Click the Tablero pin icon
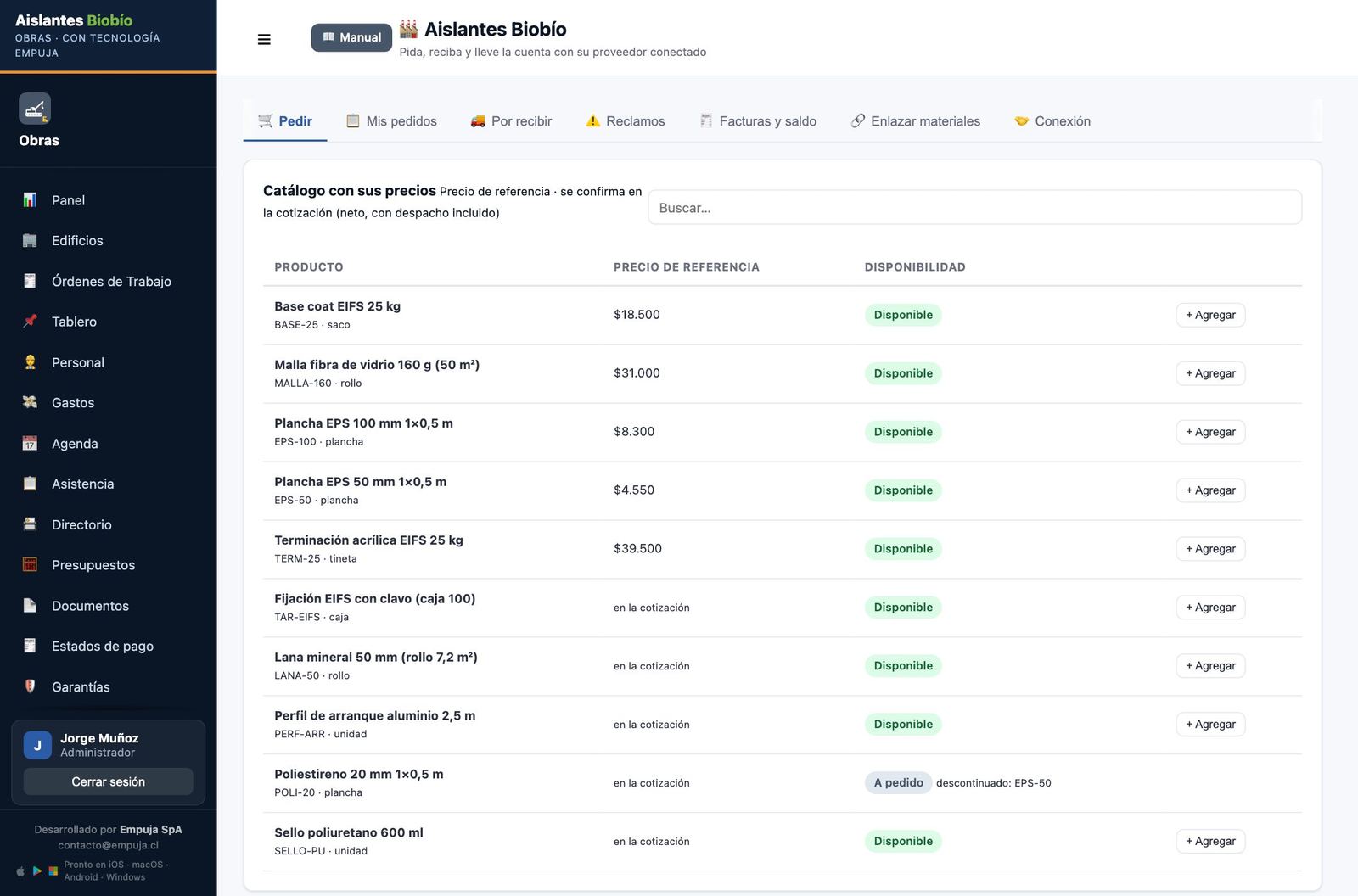The width and height of the screenshot is (1358, 896). click(x=30, y=322)
